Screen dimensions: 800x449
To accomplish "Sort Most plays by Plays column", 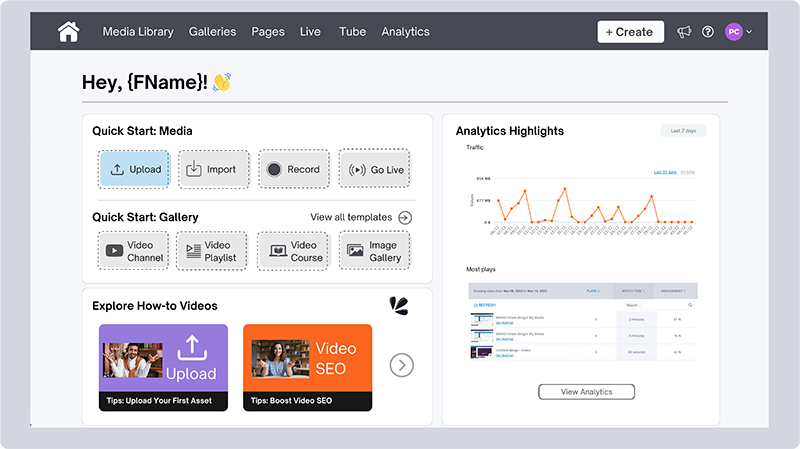I will click(x=593, y=291).
